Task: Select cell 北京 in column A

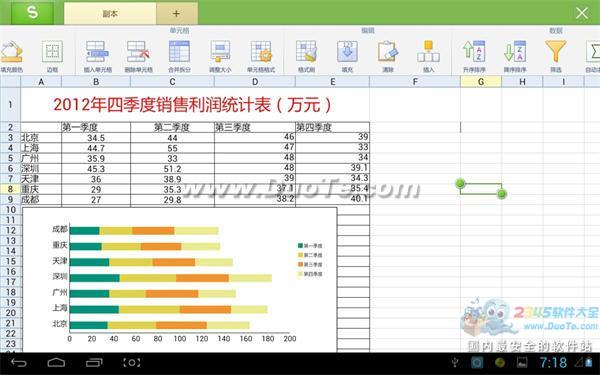Action: 41,137
